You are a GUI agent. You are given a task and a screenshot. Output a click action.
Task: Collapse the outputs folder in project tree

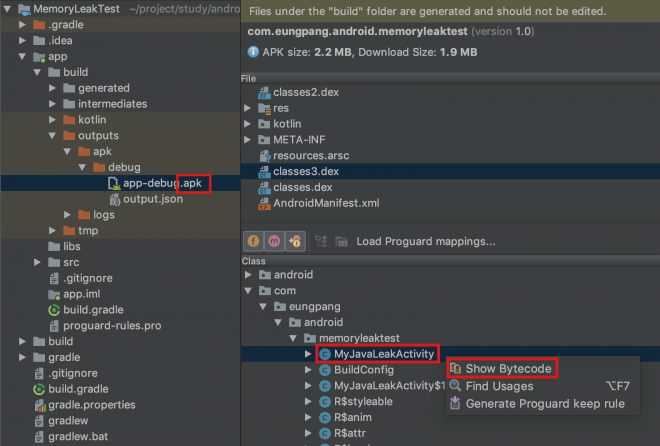(54, 135)
